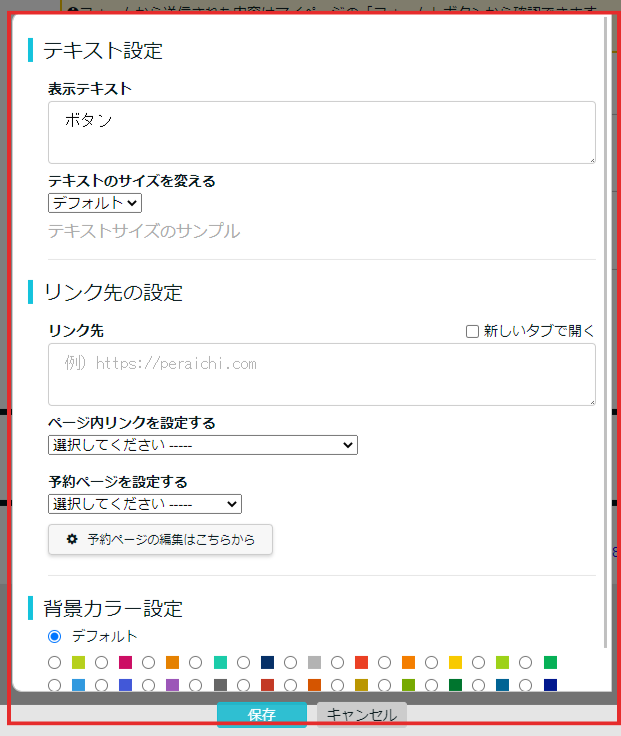Screen dimensions: 621x736
Task: Check the 新しいタブで開く checkbox
Action: [x=472, y=331]
